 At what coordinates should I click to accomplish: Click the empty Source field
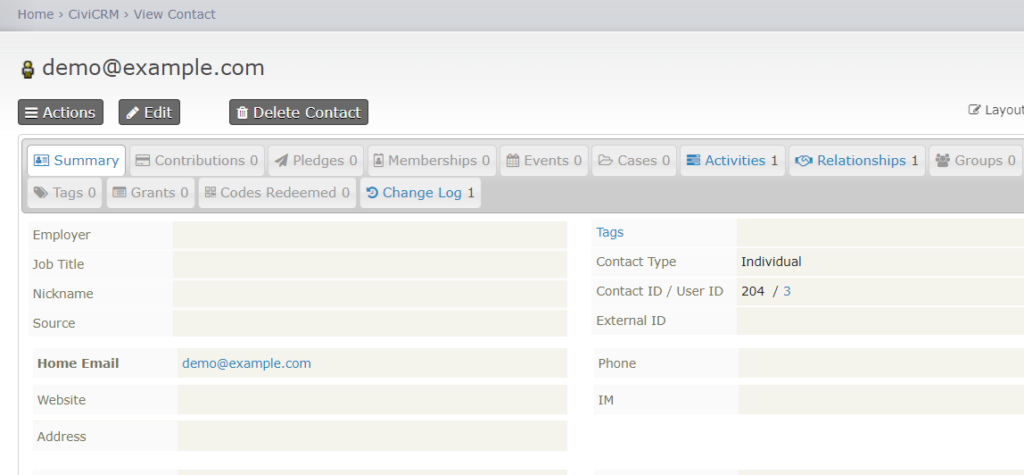click(x=370, y=323)
